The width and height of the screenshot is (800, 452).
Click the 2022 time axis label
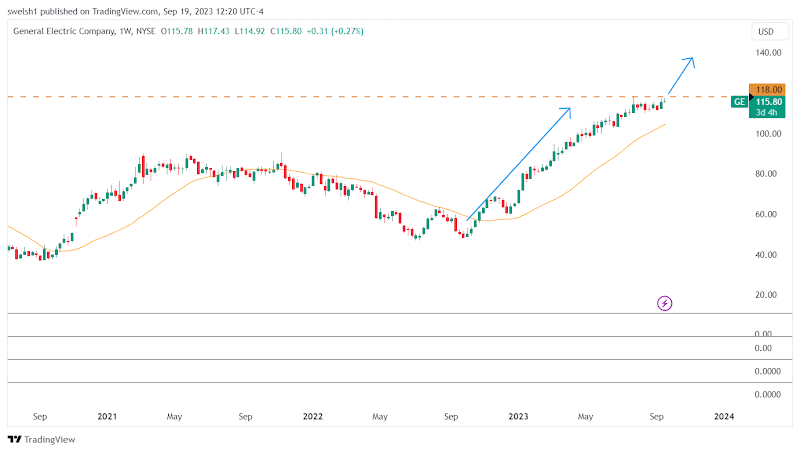tap(313, 416)
